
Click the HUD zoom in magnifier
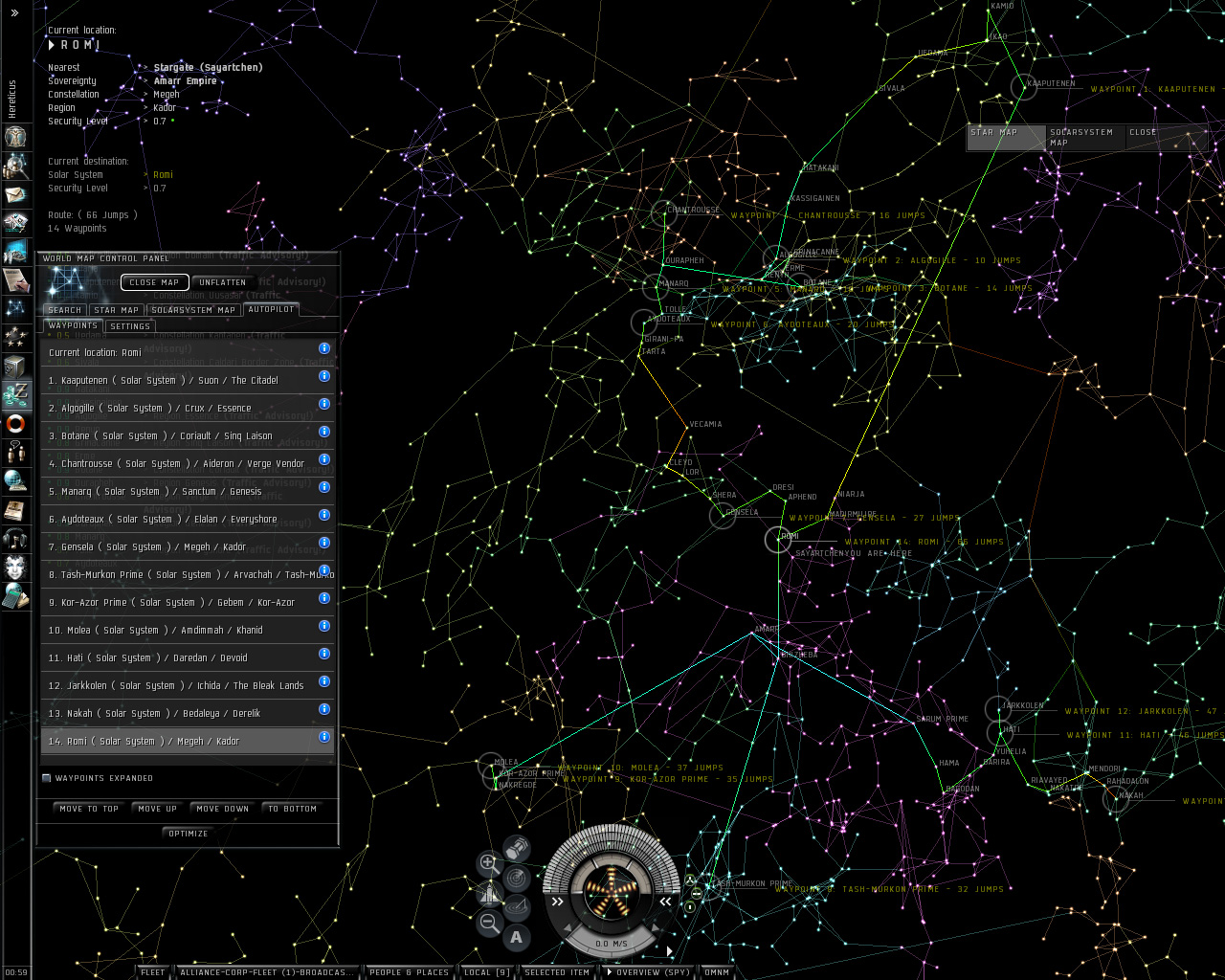click(x=489, y=863)
